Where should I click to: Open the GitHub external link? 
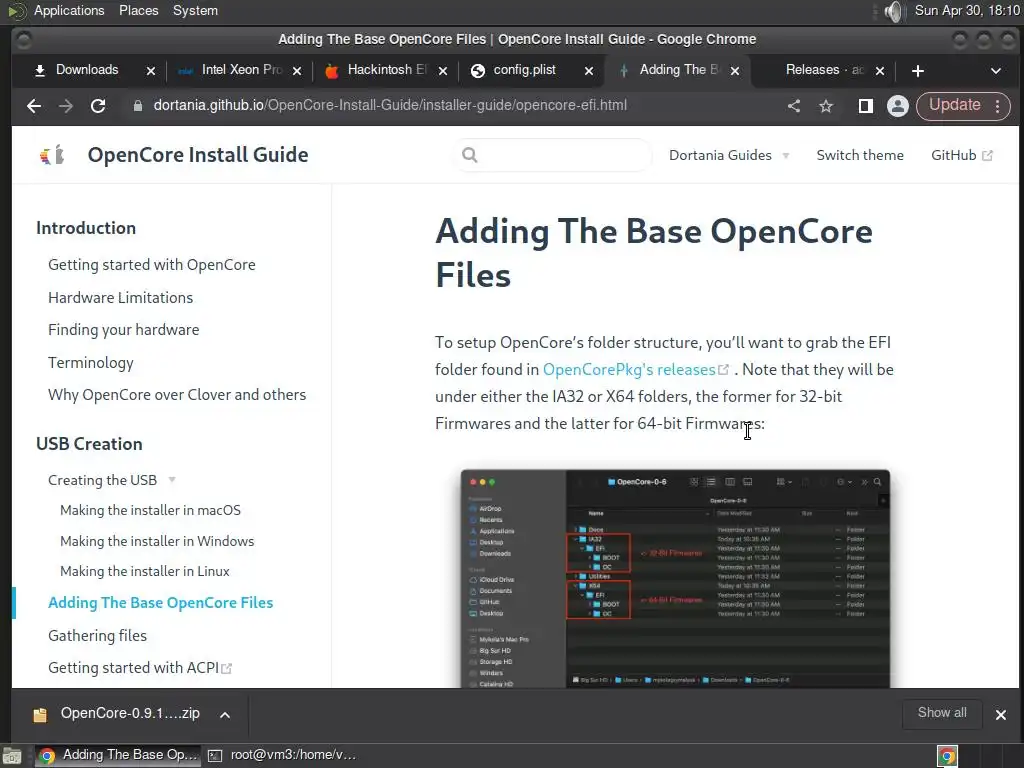pyautogui.click(x=961, y=155)
